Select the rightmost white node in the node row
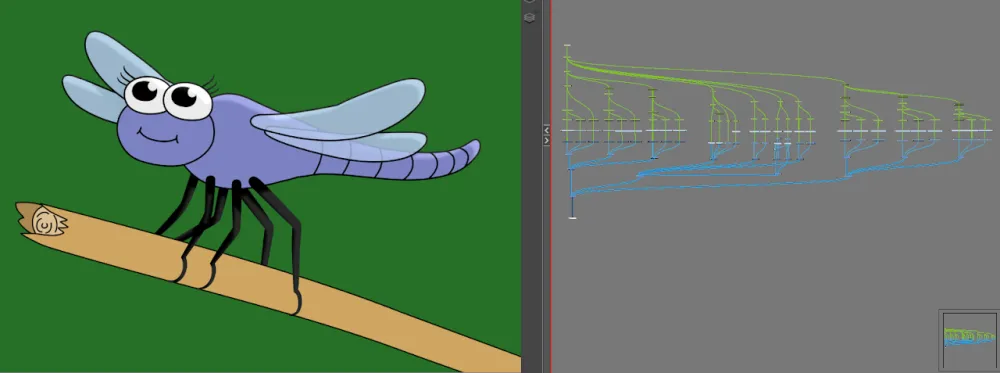1000x373 pixels. (985, 131)
